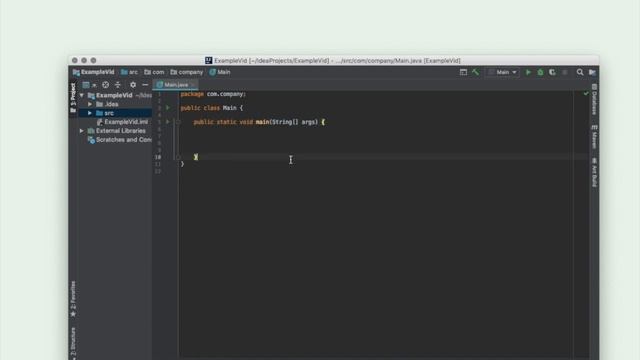The height and width of the screenshot is (360, 640).
Task: Click run gutter arrow beside main method
Action: [168, 122]
